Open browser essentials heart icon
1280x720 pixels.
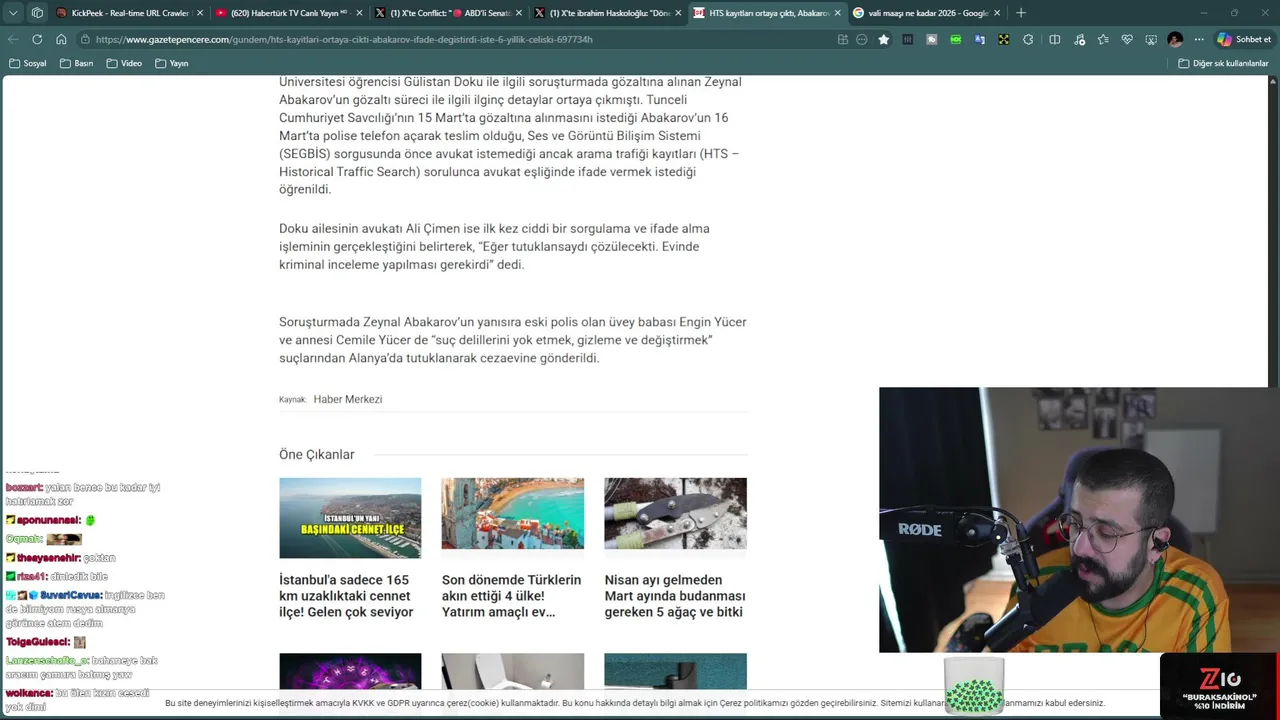click(x=1127, y=39)
